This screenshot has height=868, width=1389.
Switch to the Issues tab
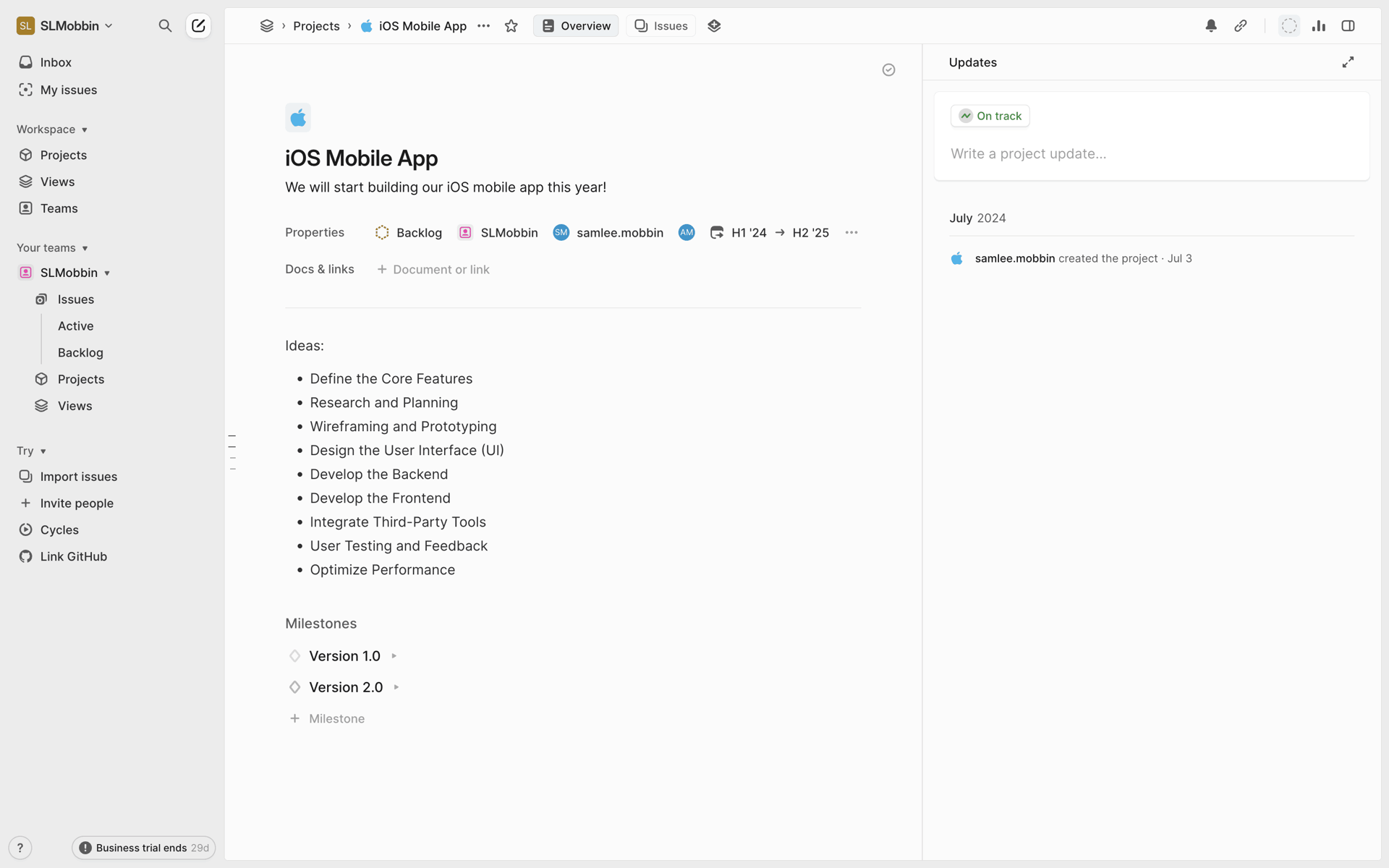point(661,26)
